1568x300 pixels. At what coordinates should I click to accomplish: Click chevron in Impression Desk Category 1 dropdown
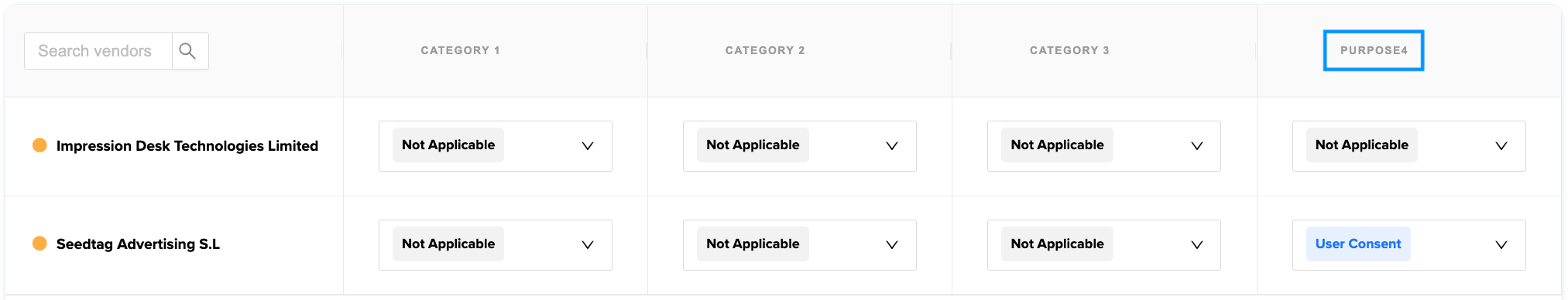pos(588,146)
